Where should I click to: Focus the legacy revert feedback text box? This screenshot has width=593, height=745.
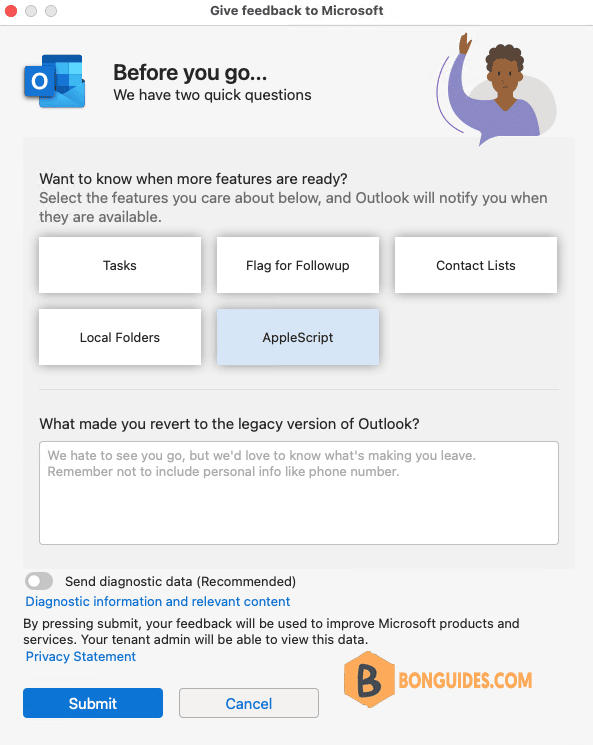(299, 493)
